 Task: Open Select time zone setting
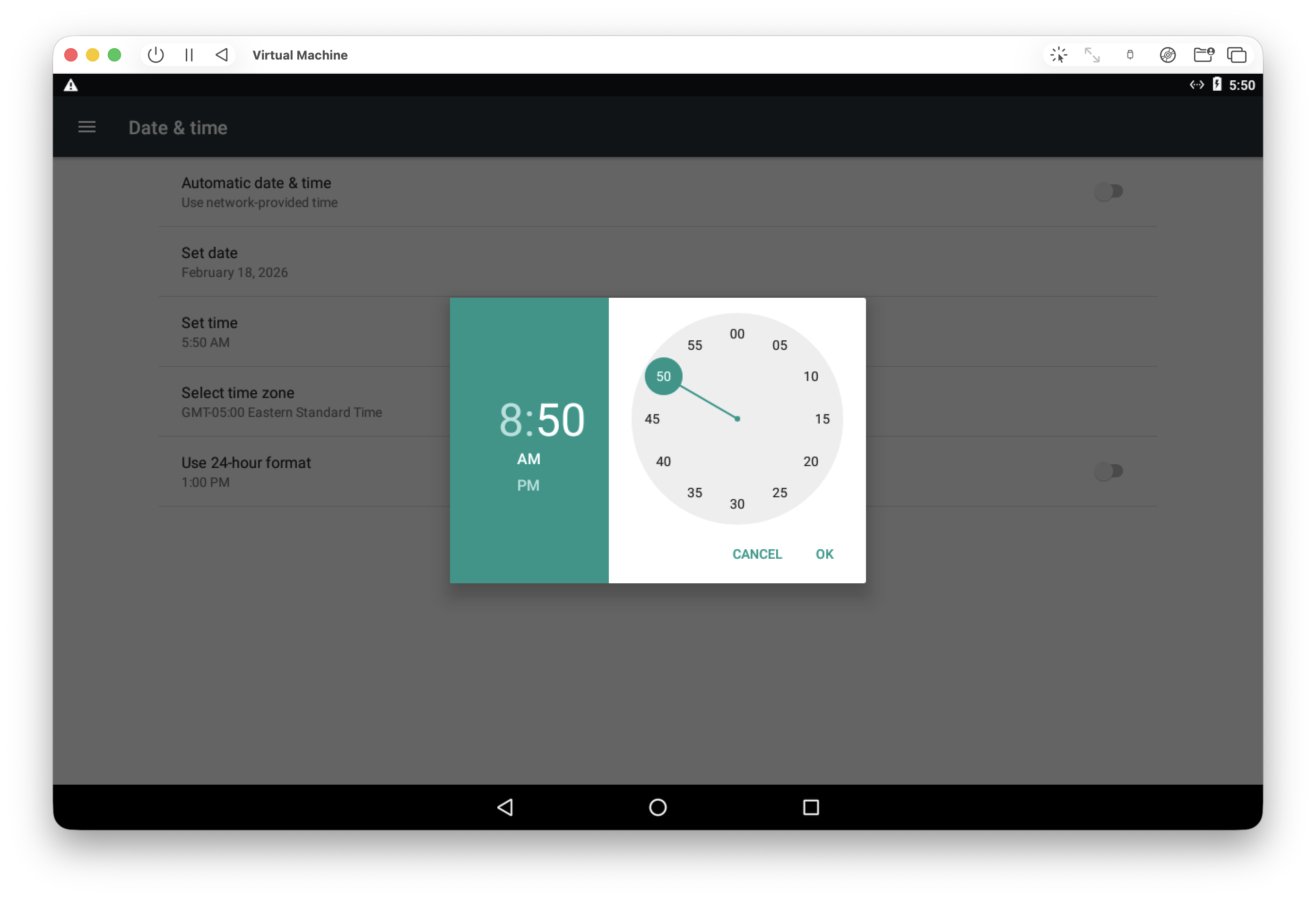tap(658, 402)
